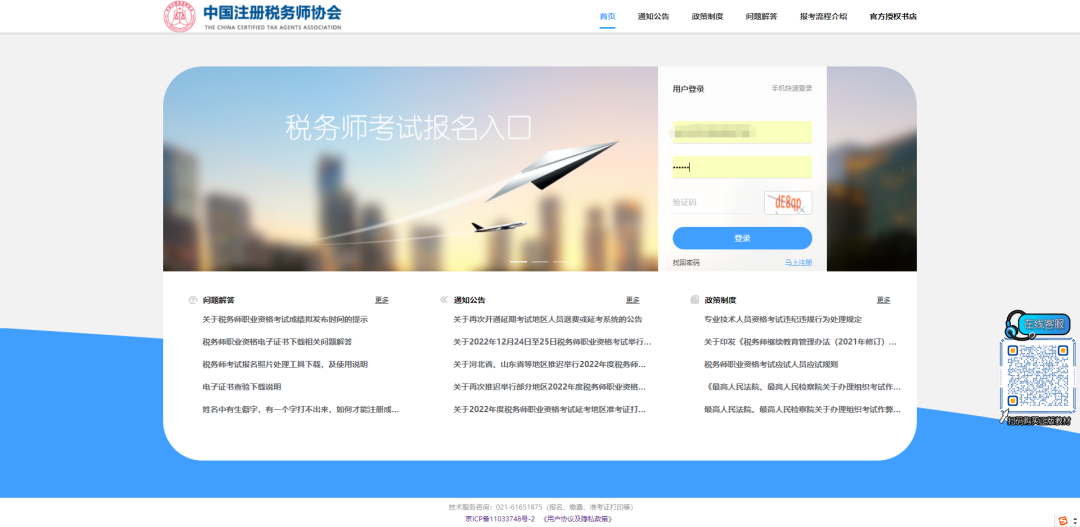Open the 问题解答 navigation tab
Screen dimensions: 1080x527
761,17
